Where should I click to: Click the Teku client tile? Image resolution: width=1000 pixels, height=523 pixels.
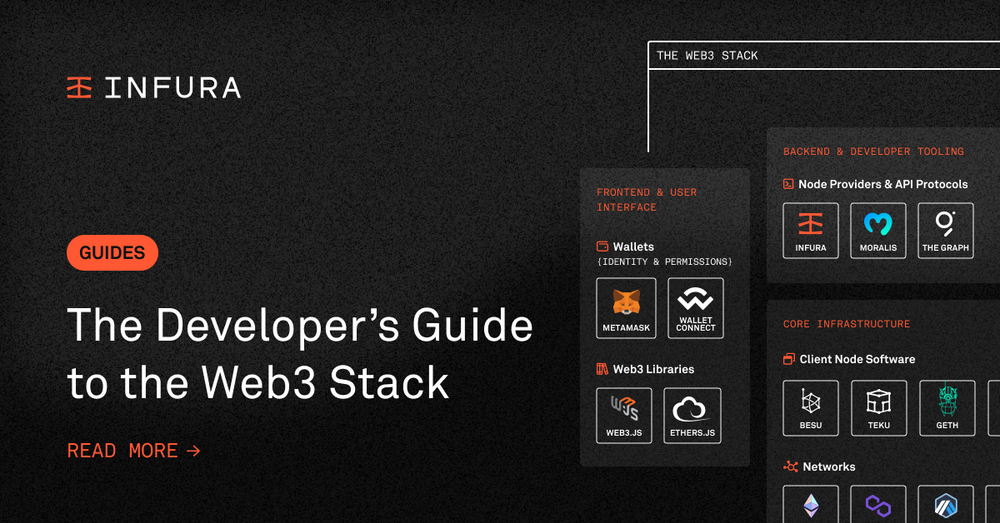878,408
